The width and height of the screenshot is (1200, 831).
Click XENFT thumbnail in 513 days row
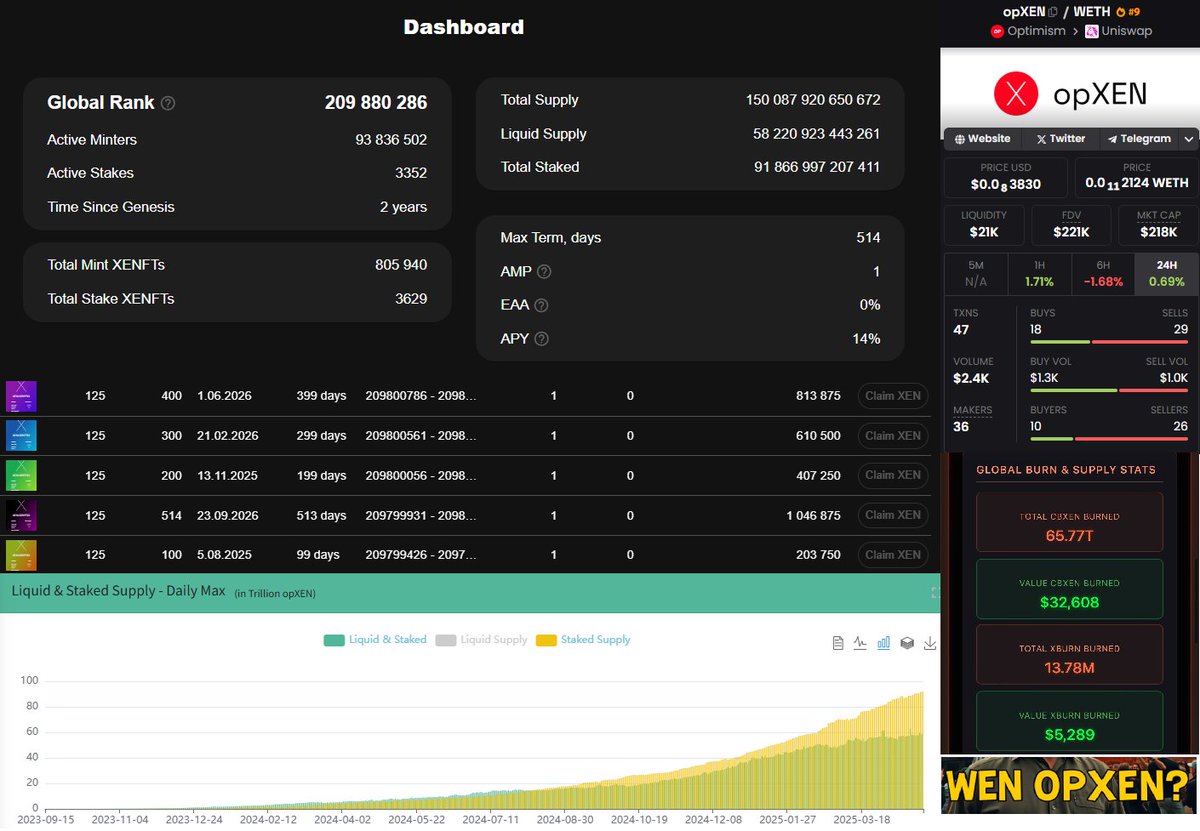coord(22,515)
